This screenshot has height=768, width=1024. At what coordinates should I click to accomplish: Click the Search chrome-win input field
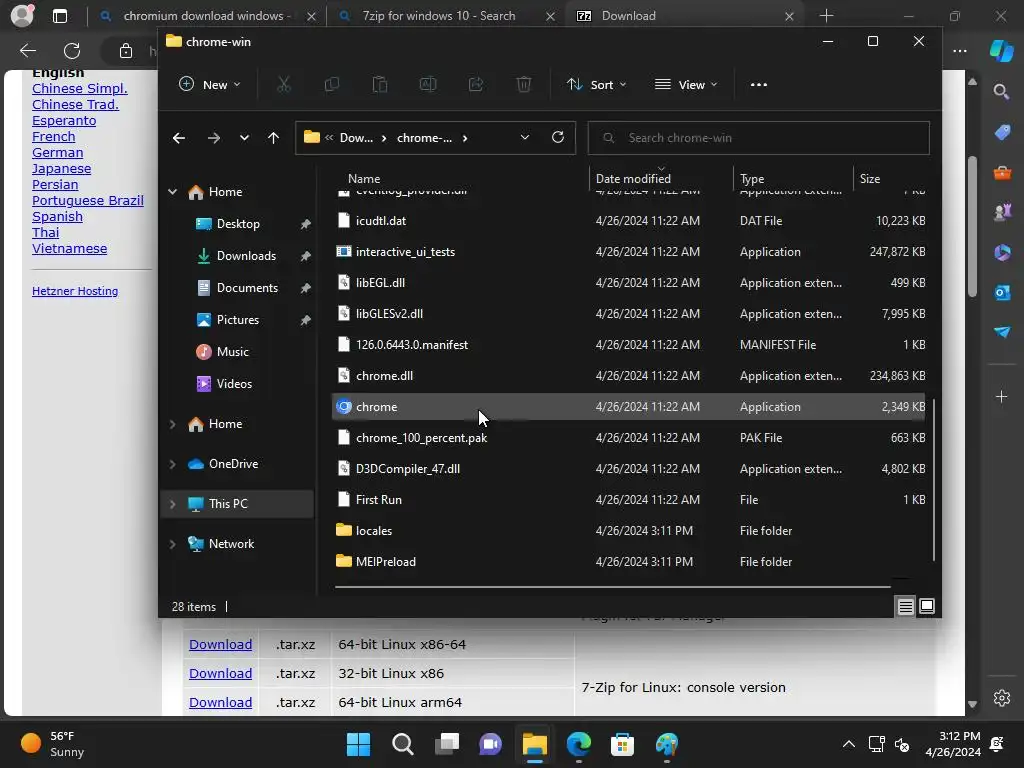tap(758, 138)
